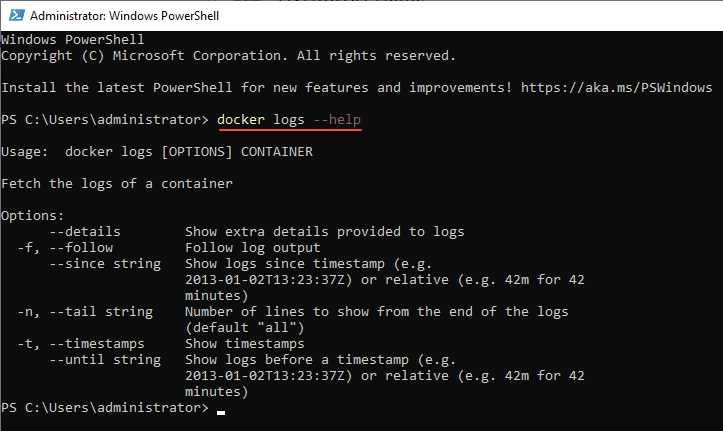723x431 pixels.
Task: Click the Administrator: Windows PowerShell title text
Action: pos(124,16)
